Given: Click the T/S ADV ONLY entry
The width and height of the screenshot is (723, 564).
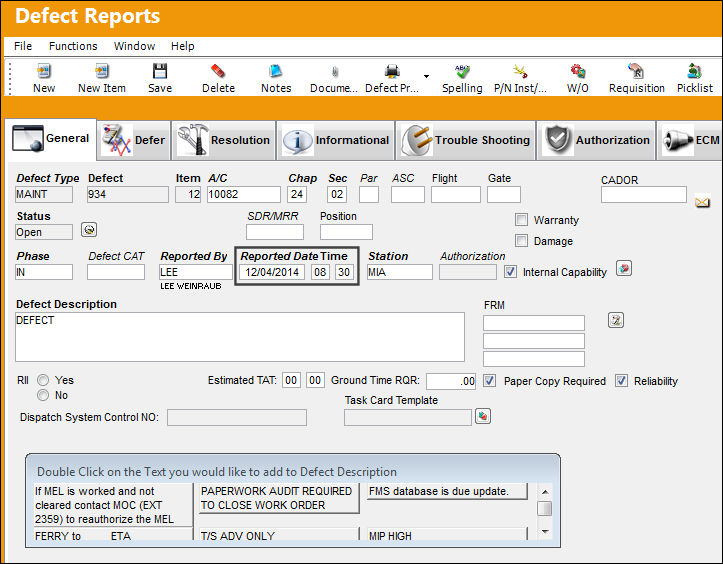Looking at the screenshot, I should pyautogui.click(x=279, y=534).
